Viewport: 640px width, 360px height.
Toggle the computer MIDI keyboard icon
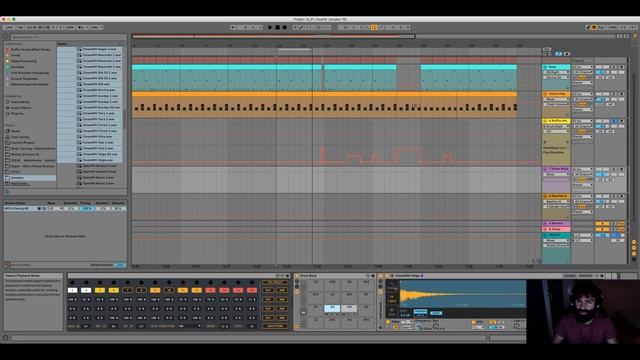[594, 27]
